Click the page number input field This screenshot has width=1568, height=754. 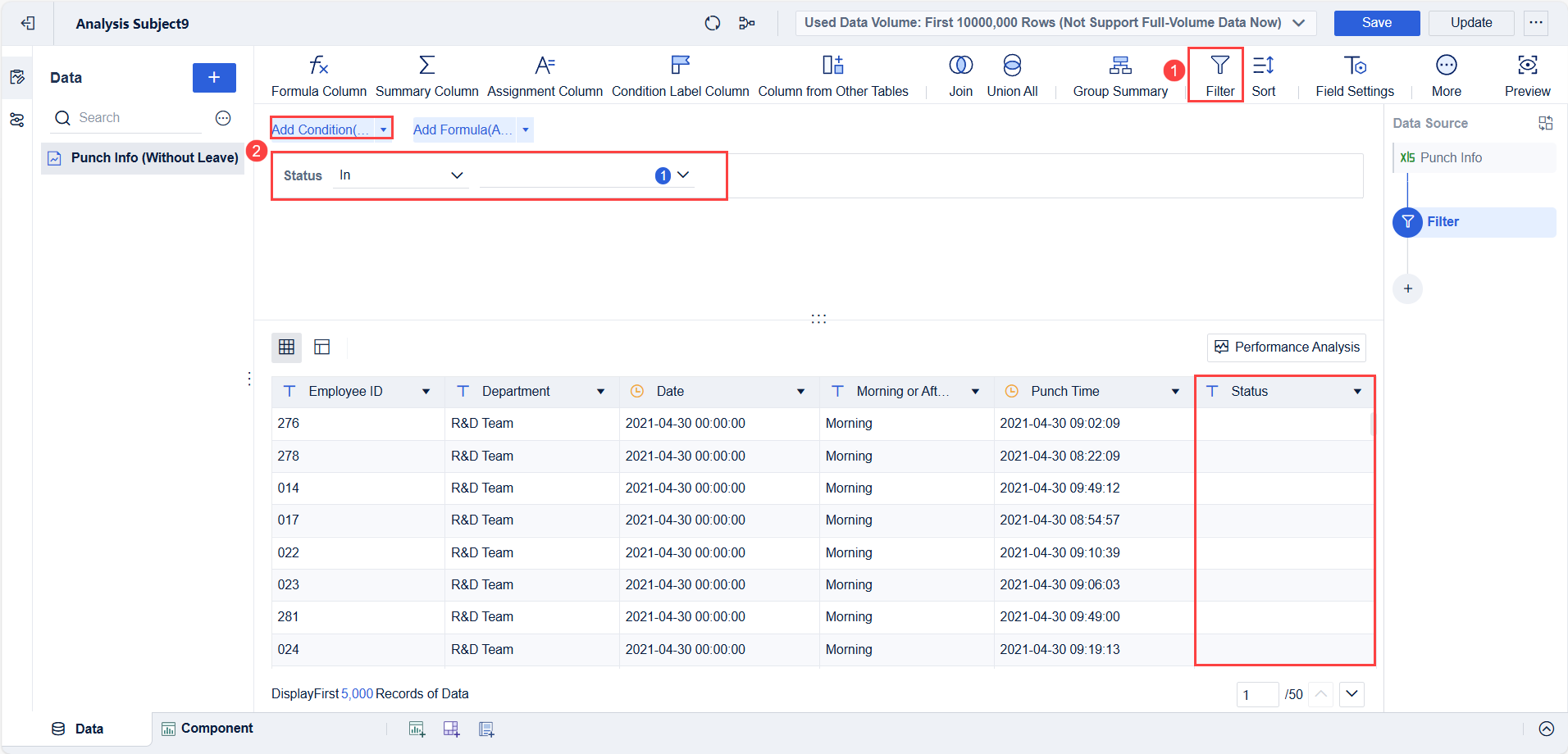1257,694
